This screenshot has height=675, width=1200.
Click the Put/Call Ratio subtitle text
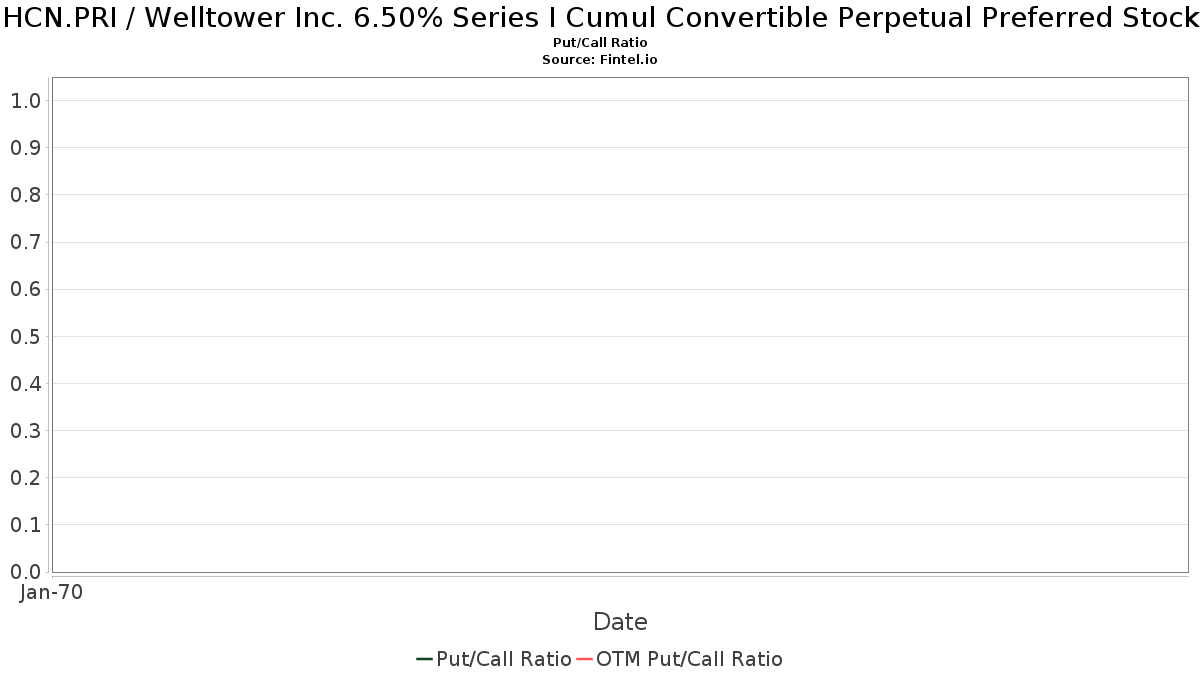point(600,43)
